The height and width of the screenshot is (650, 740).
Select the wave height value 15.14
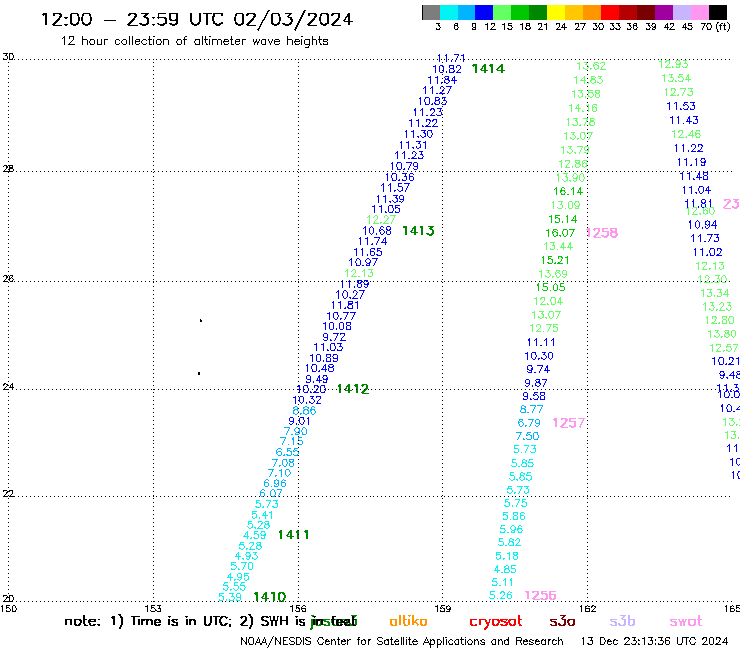click(563, 219)
